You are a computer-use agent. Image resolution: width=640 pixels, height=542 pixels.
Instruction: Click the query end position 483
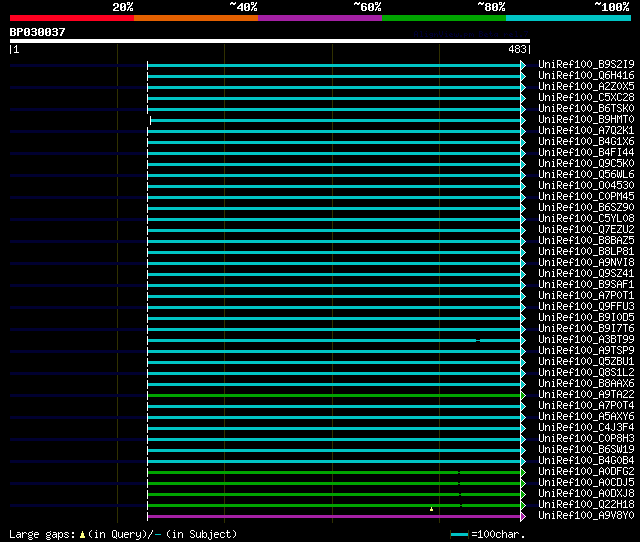pyautogui.click(x=517, y=49)
